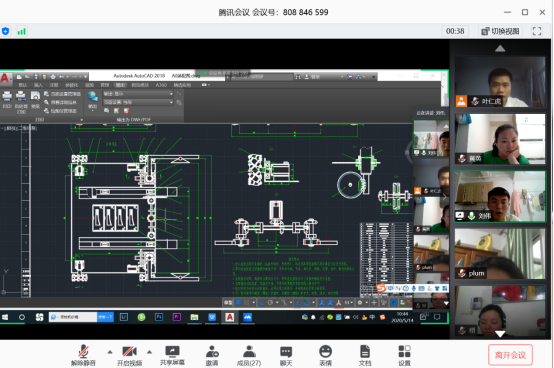Screen dimensions: 554x368
Task: Expand the 打印 panel launcher arrow
Action: point(82,120)
